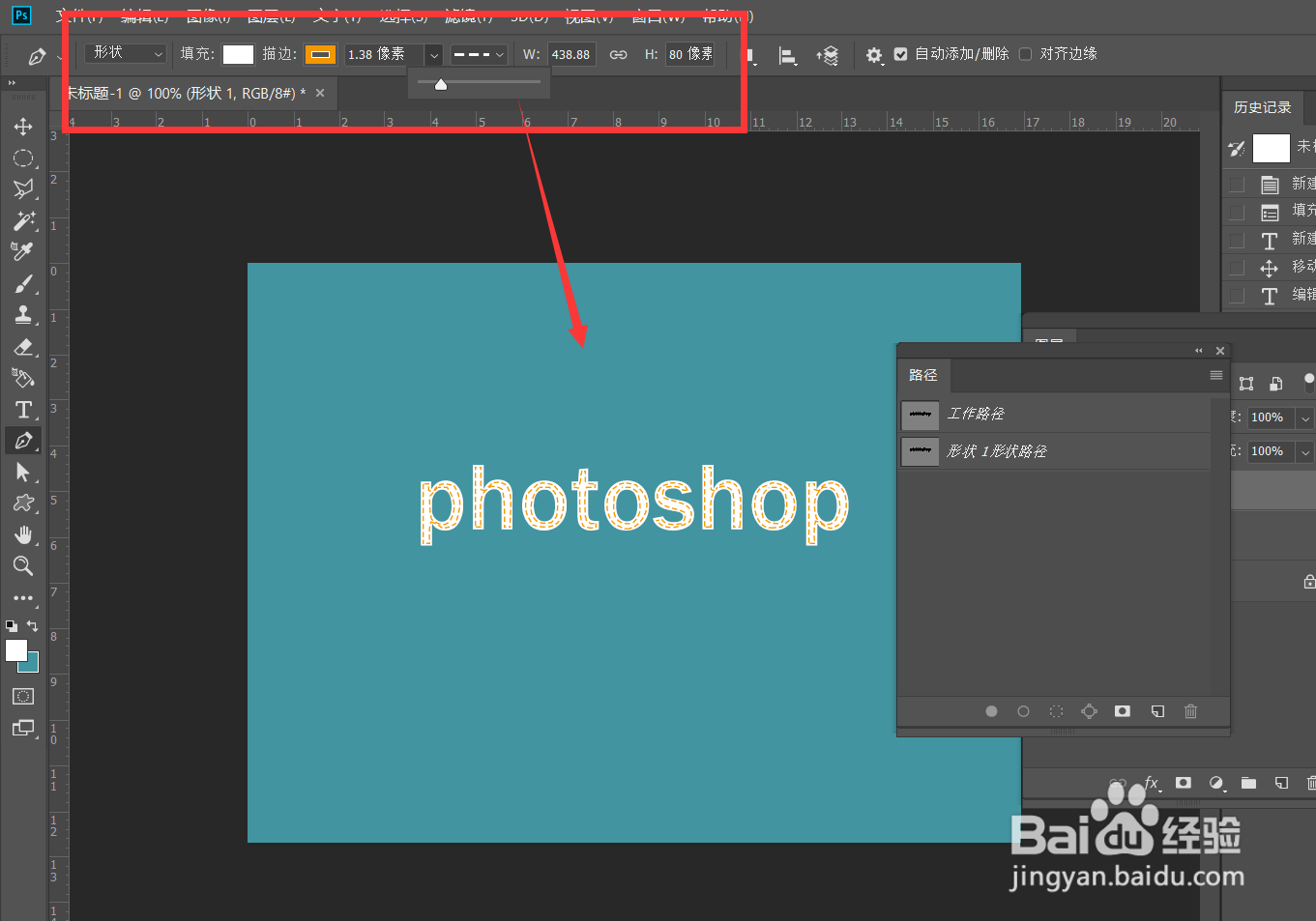Screen dimensions: 1316x921
Task: Select the Magic Wand tool
Action: pyautogui.click(x=23, y=220)
